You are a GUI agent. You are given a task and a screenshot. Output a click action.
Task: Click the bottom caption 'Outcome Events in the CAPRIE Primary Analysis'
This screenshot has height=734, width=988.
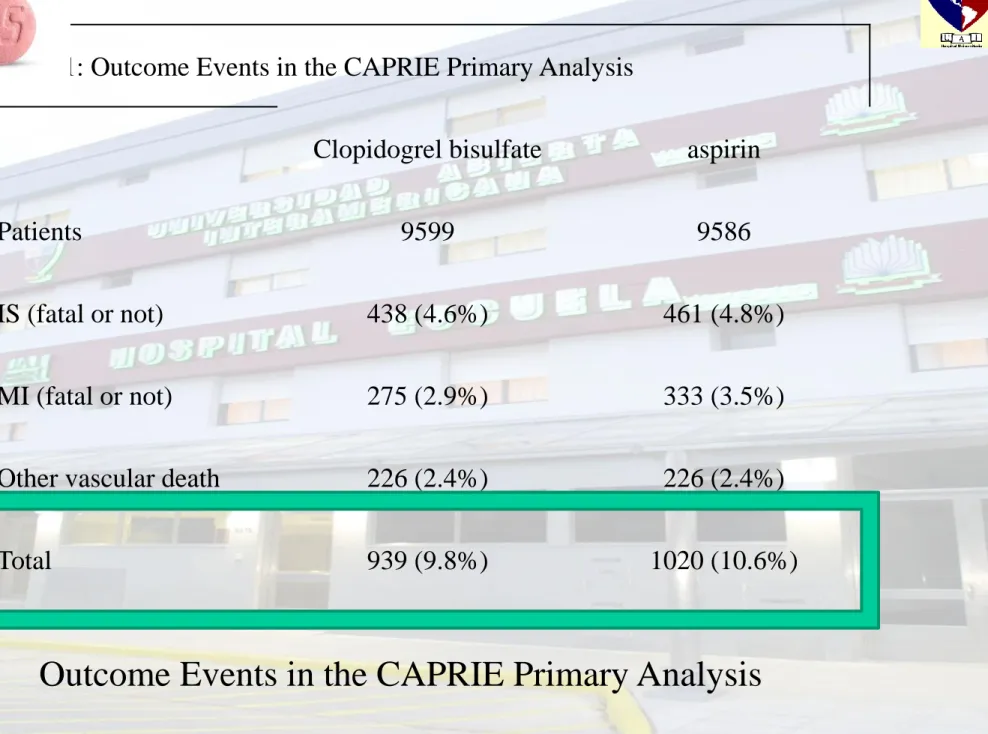tap(400, 675)
